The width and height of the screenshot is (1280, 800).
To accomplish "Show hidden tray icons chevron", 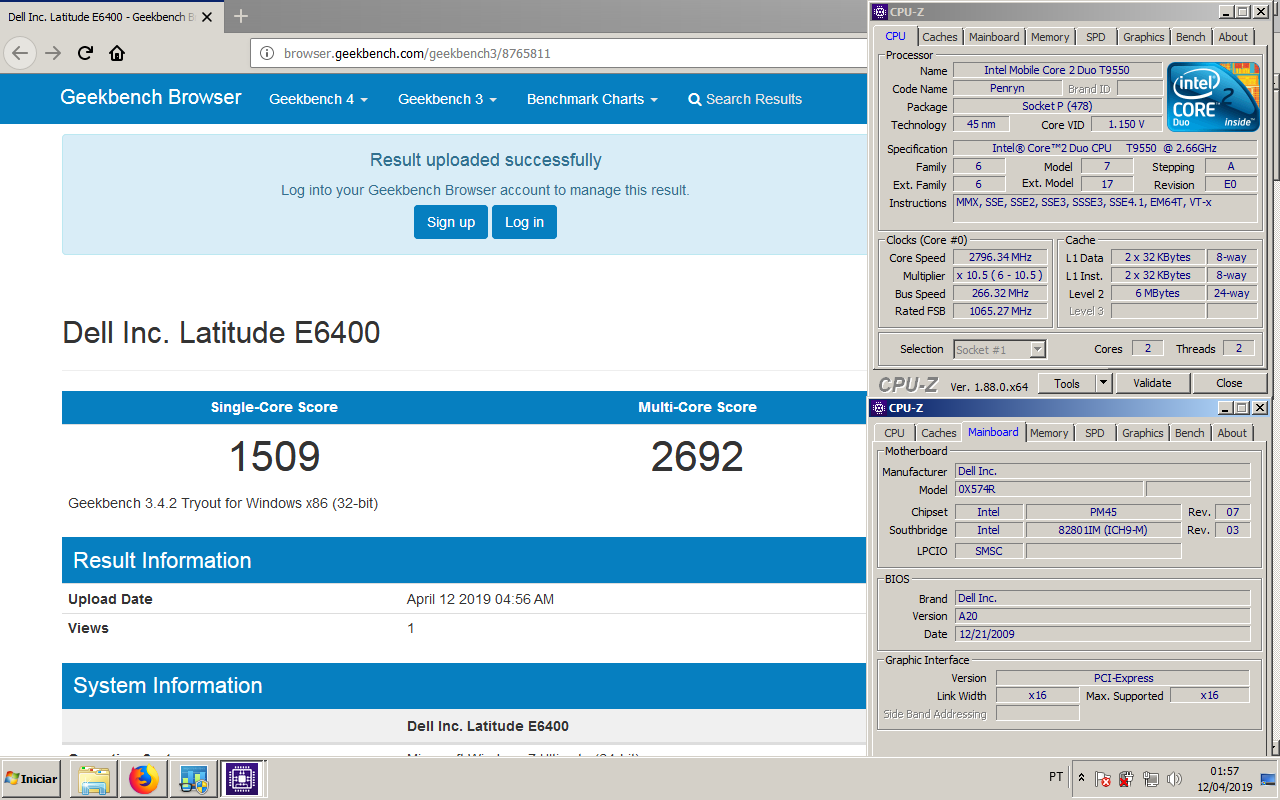I will [1081, 778].
